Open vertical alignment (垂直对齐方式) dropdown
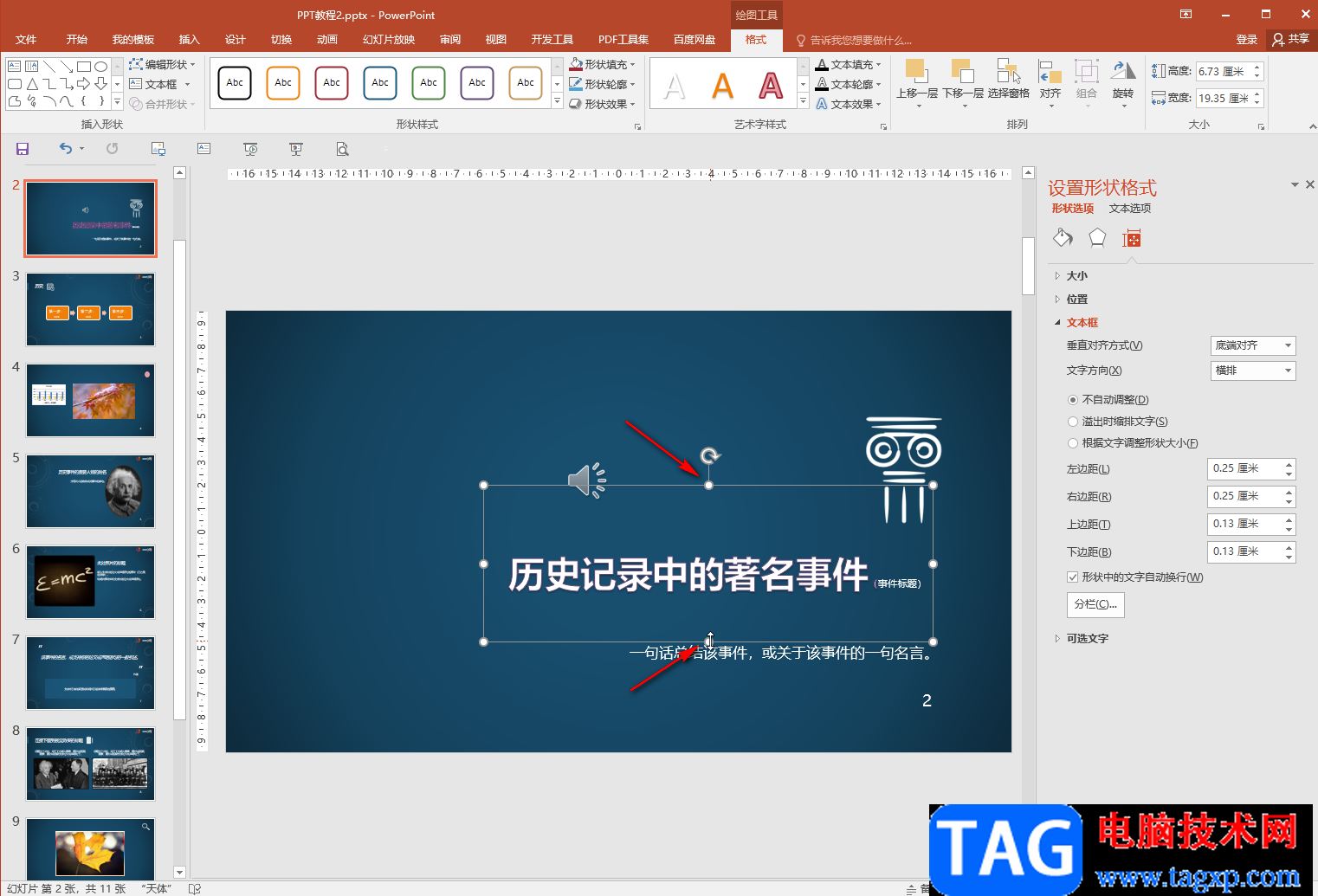The width and height of the screenshot is (1318, 896). [x=1253, y=345]
